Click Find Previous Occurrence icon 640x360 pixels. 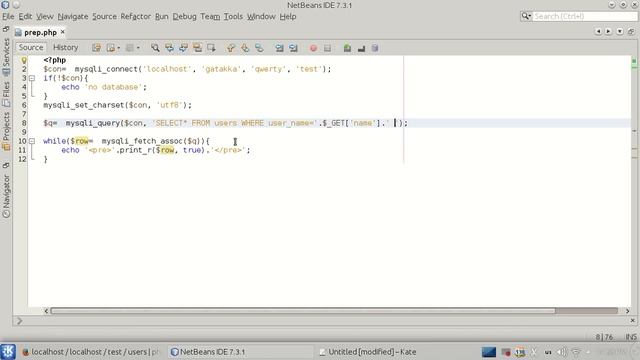tap(169, 48)
